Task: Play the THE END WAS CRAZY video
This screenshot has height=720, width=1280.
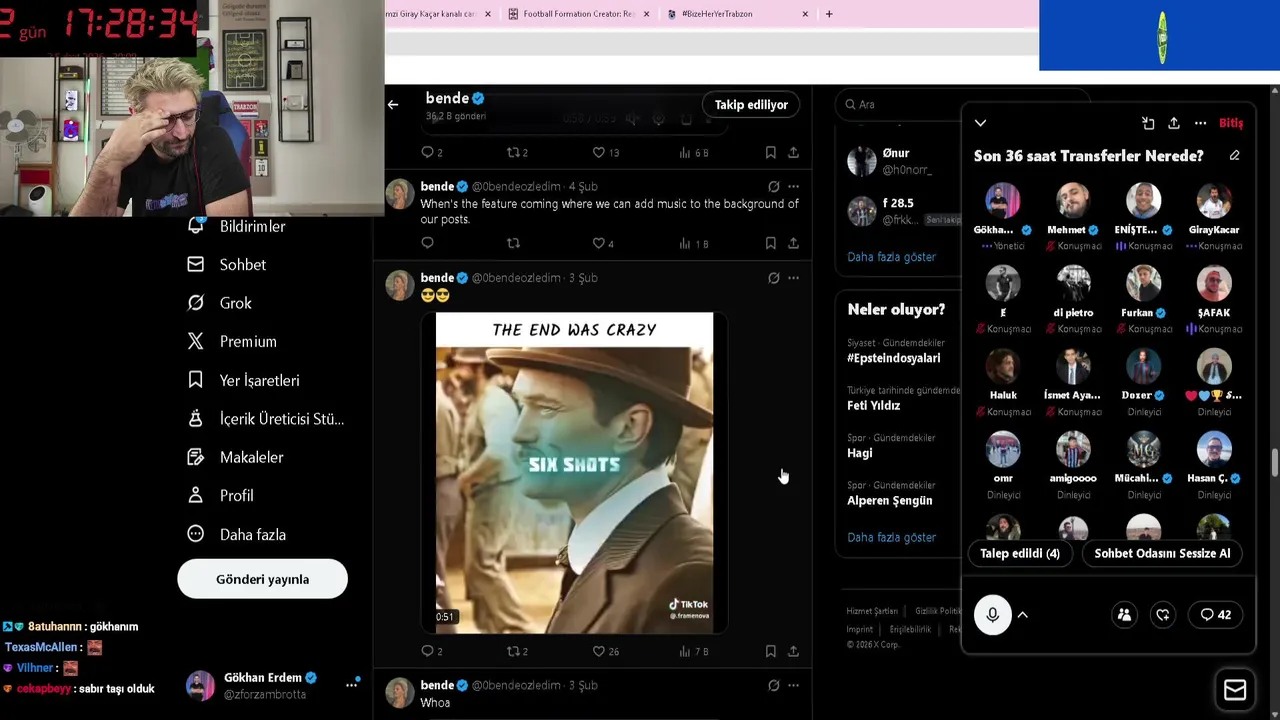Action: (x=574, y=472)
